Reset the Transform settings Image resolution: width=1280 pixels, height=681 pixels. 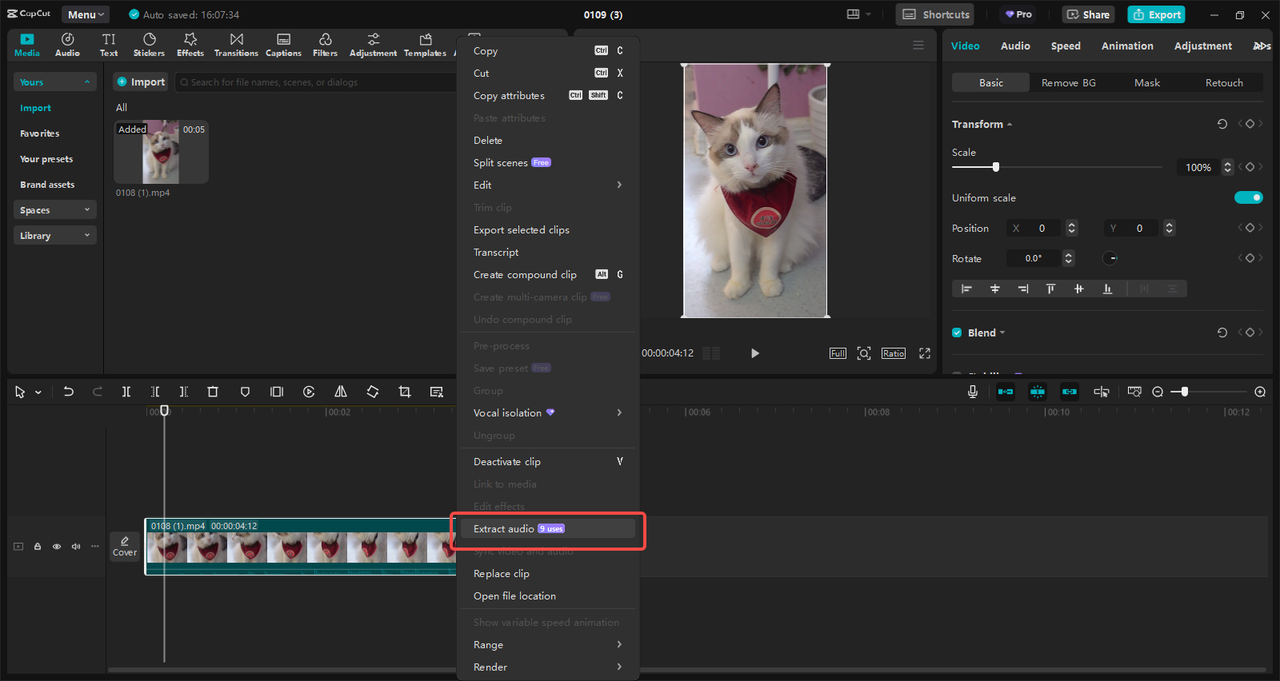pos(1222,124)
